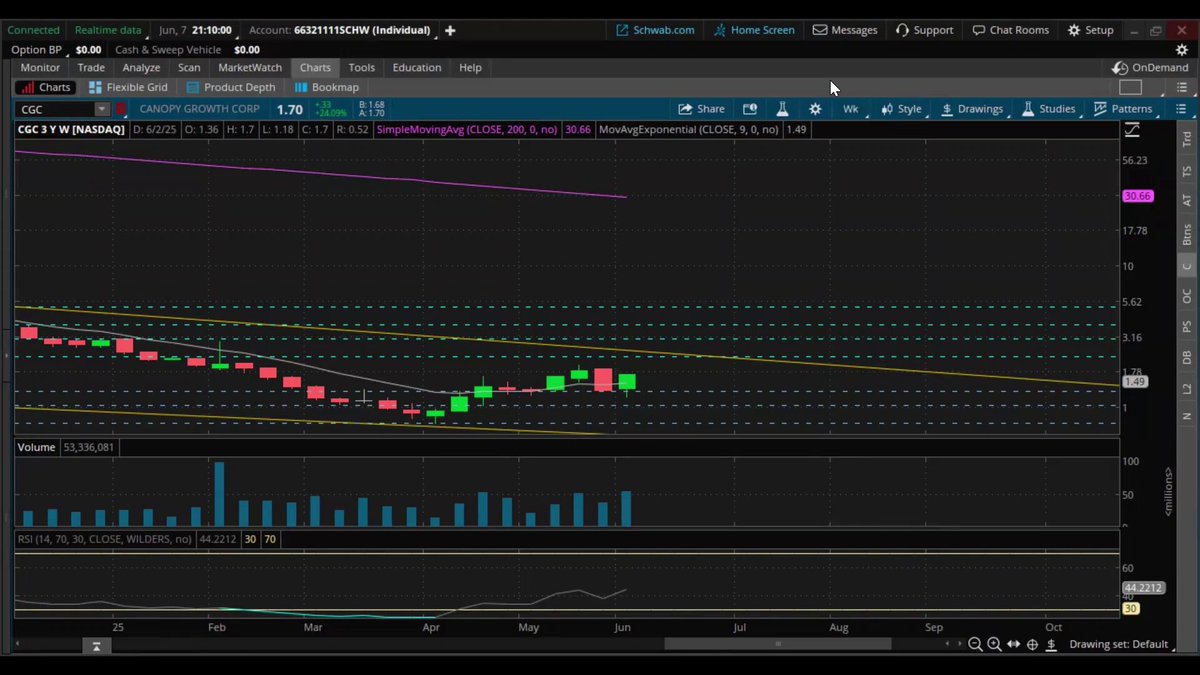Click the plus icon beside account name
This screenshot has width=1200, height=675.
click(450, 30)
